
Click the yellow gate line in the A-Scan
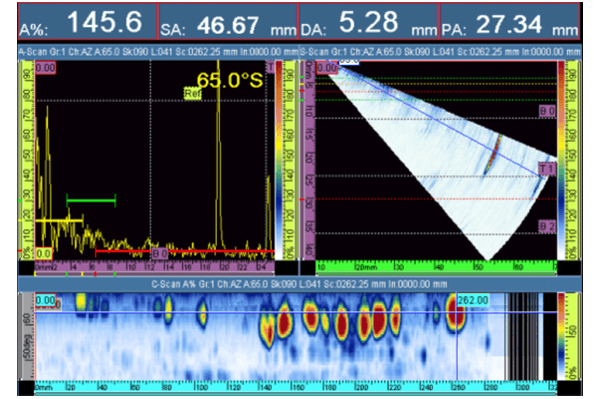[59, 220]
